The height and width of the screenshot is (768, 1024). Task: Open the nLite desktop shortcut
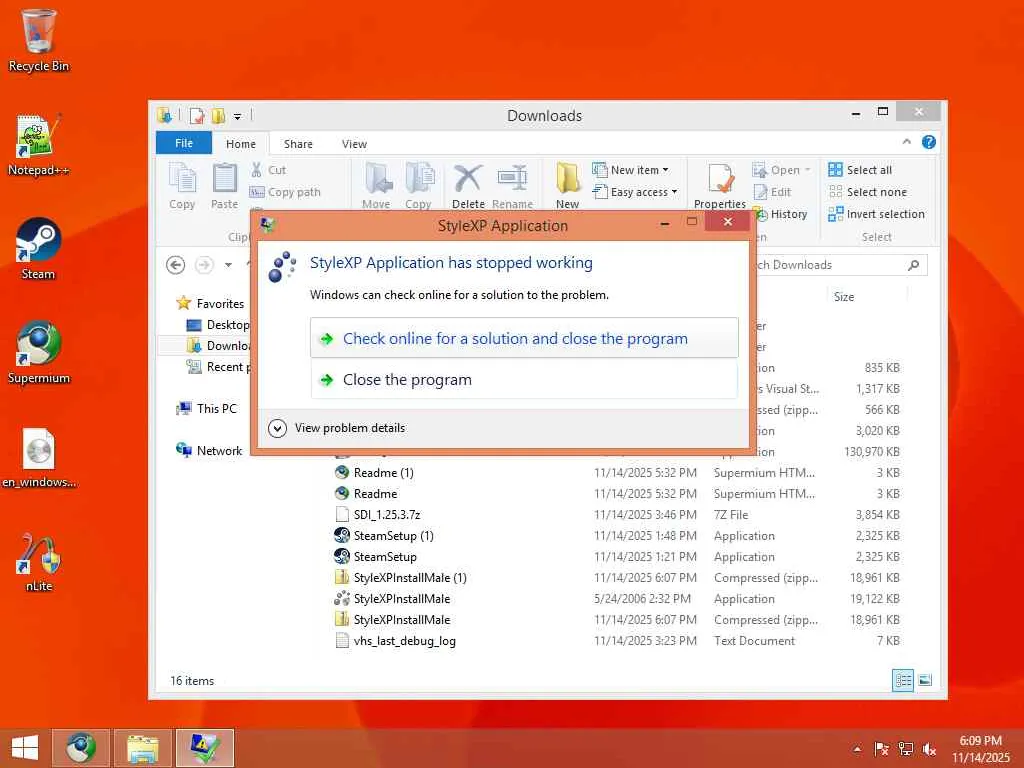point(38,562)
